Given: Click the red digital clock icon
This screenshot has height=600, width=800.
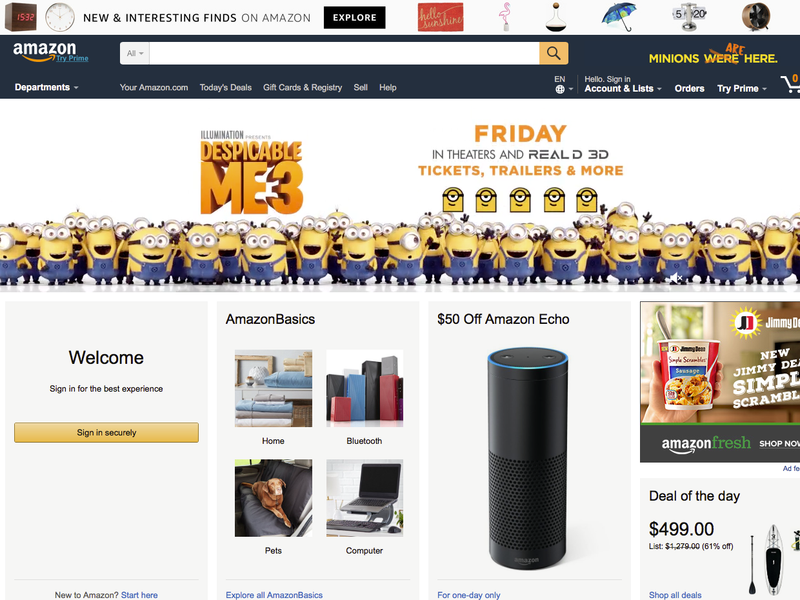Looking at the screenshot, I should point(21,17).
